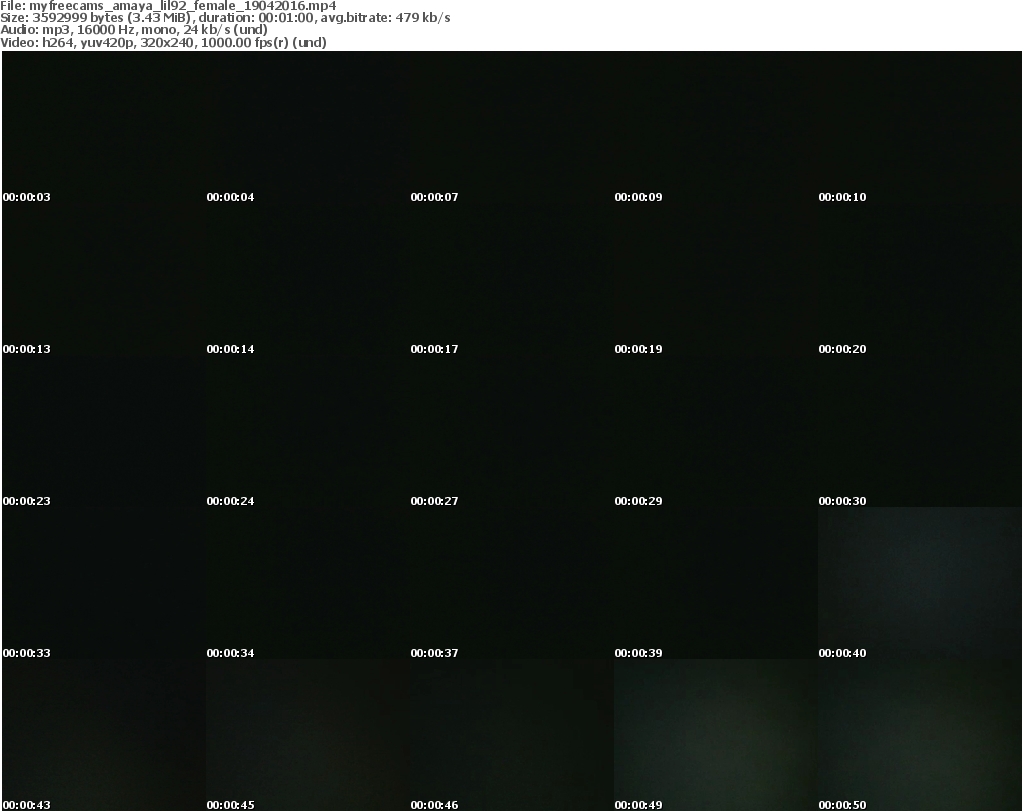1024x811 pixels.
Task: Click the frame thumbnail stamped 00:00:27
Action: tap(511, 431)
